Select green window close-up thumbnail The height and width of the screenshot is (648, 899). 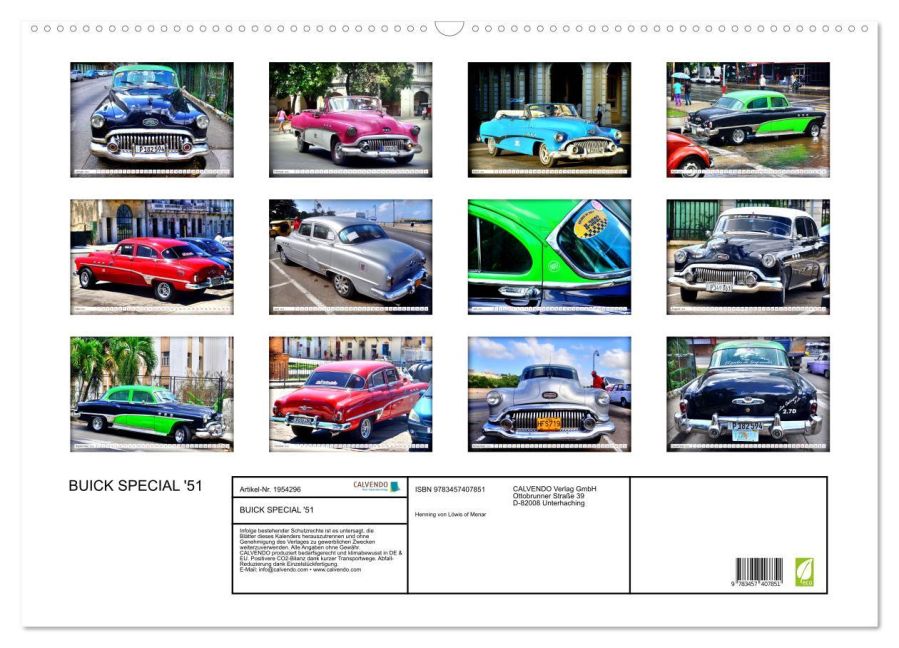click(549, 257)
